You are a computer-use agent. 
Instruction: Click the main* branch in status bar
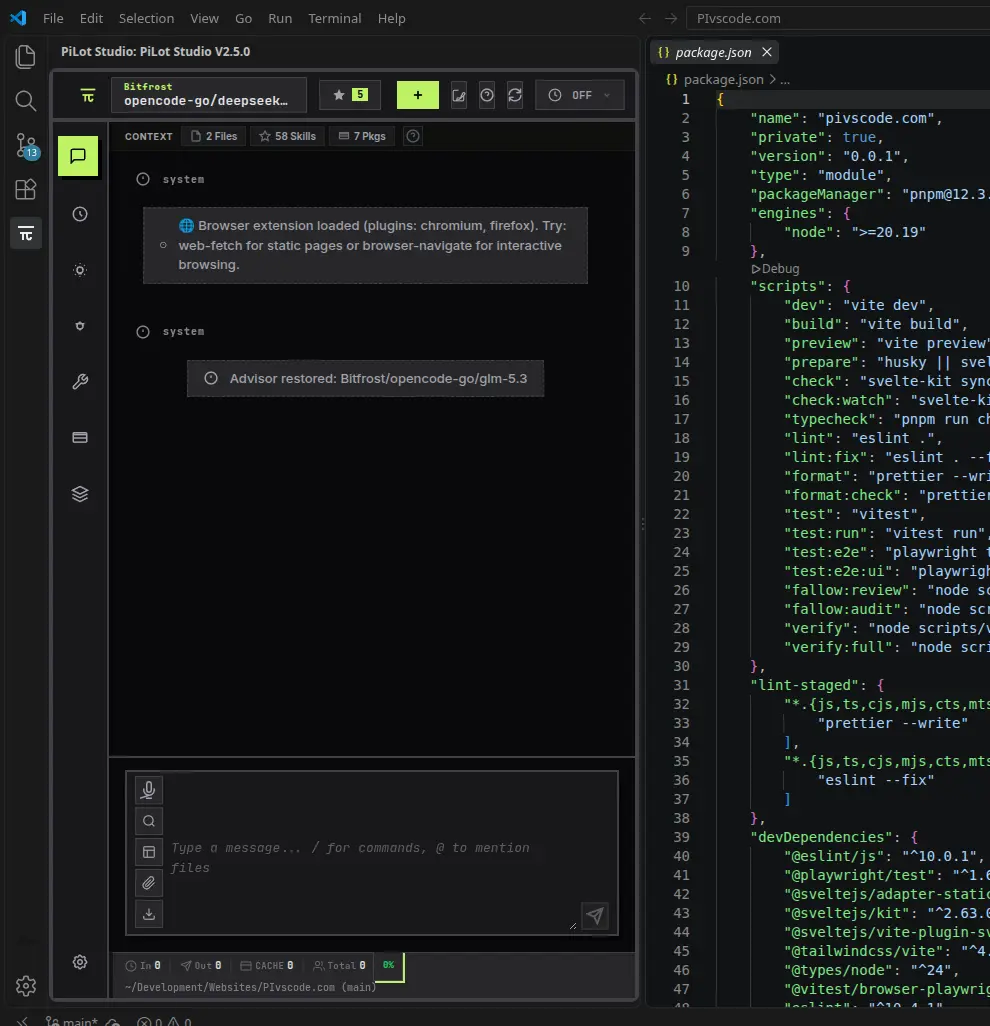point(71,1021)
